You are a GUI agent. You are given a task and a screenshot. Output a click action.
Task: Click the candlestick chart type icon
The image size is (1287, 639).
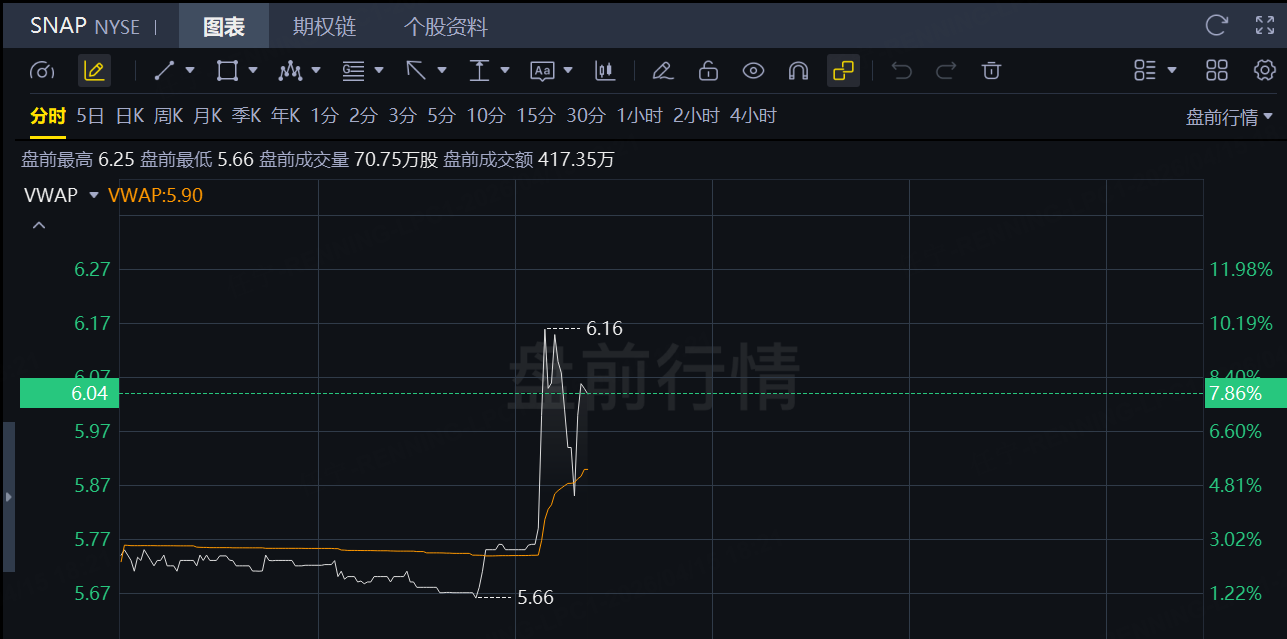point(604,71)
